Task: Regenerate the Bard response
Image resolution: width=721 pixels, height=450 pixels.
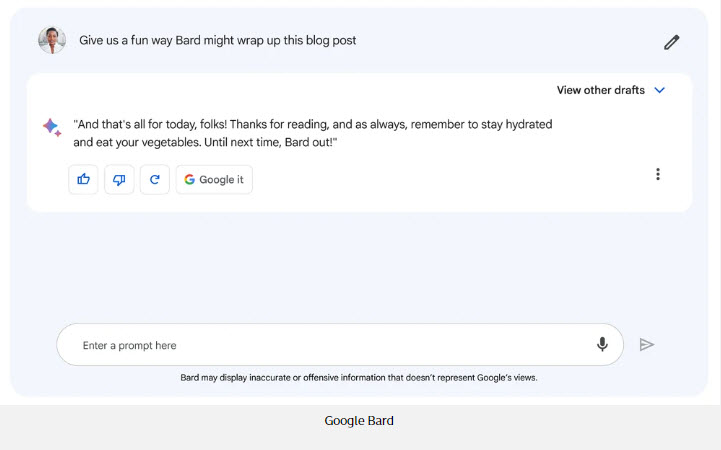Action: [x=154, y=179]
